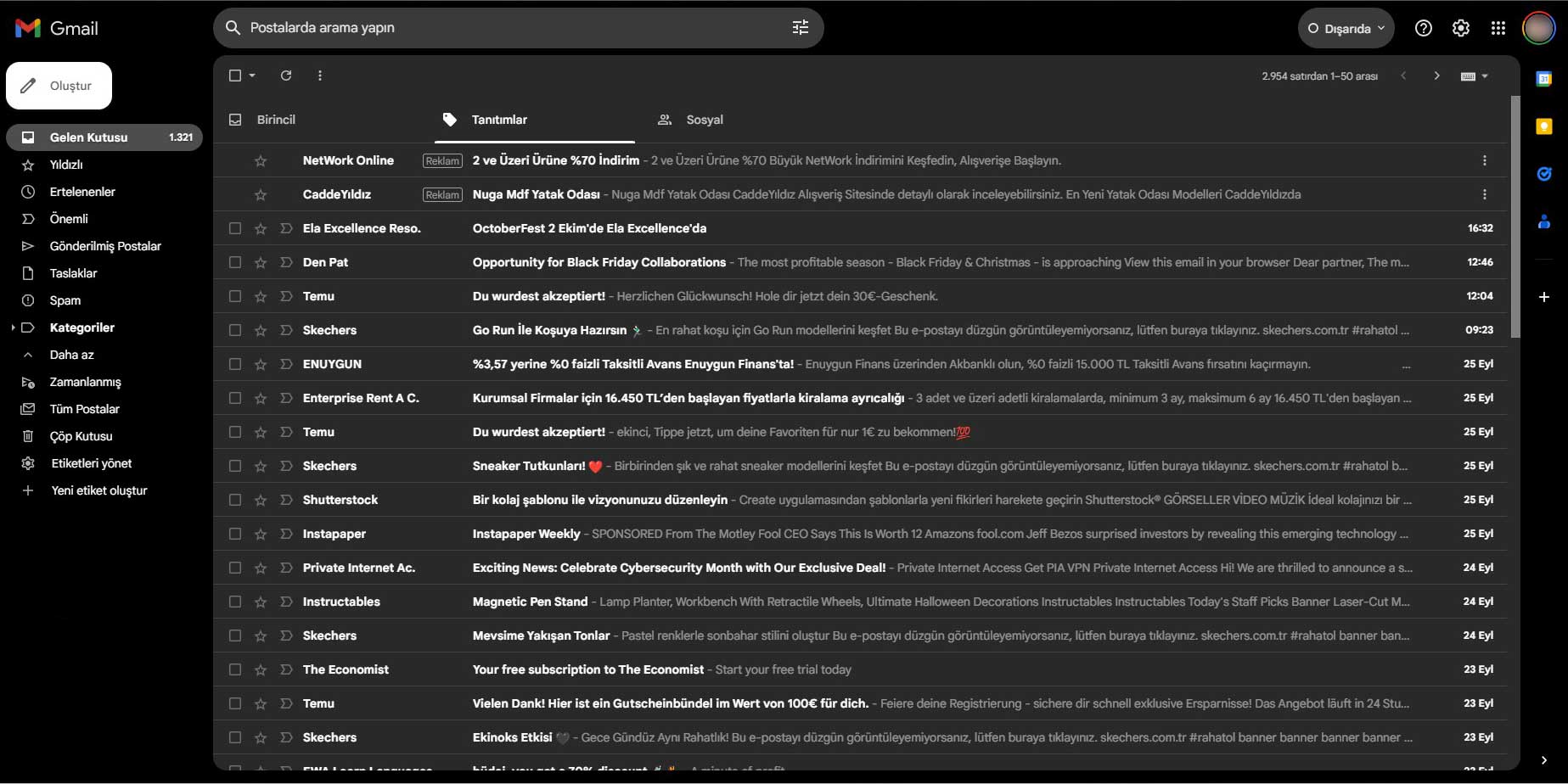Open Contacts side panel
Viewport: 1568px width, 784px height.
pos(1544,221)
